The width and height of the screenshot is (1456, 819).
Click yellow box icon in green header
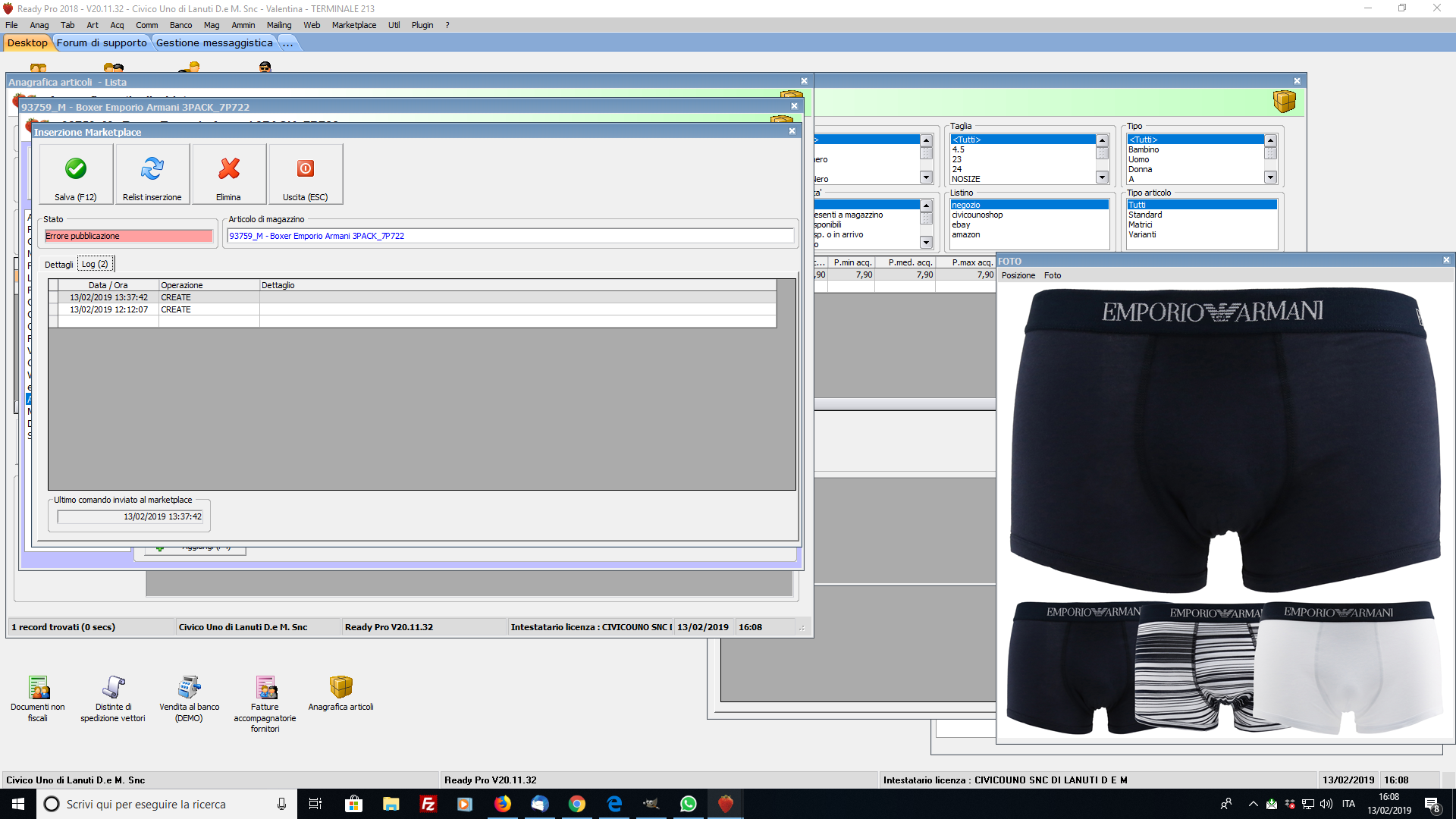coord(1284,101)
